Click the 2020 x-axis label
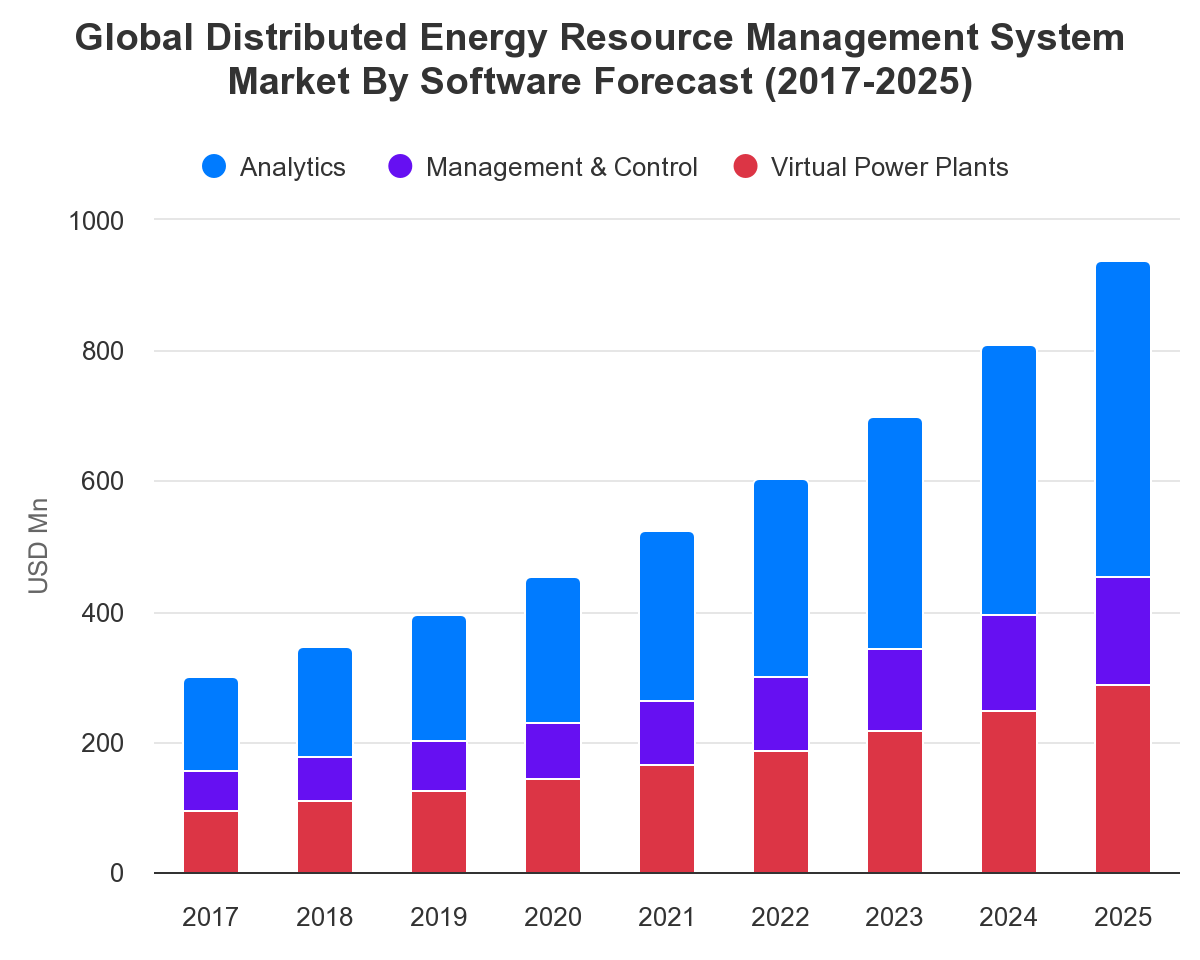The image size is (1200, 960). [x=553, y=917]
